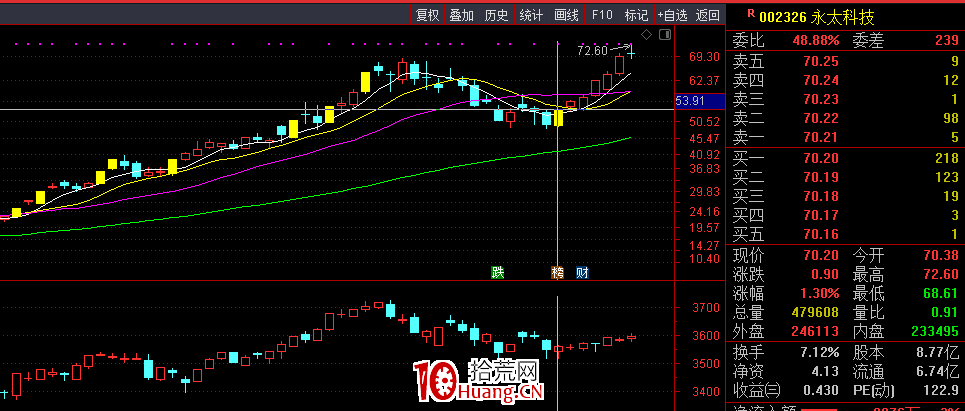Screen dimensions: 965x411
Task: Click the 买三 price 70.18
Action: 821,197
